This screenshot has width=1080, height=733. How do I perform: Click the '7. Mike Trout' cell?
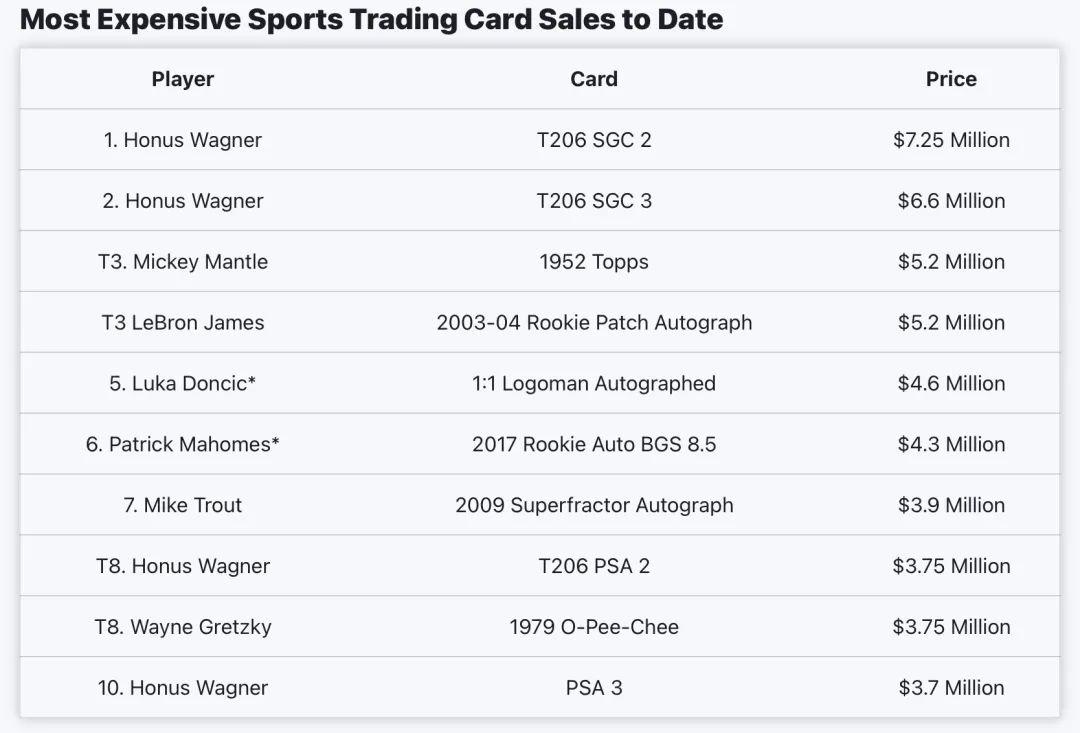click(183, 505)
